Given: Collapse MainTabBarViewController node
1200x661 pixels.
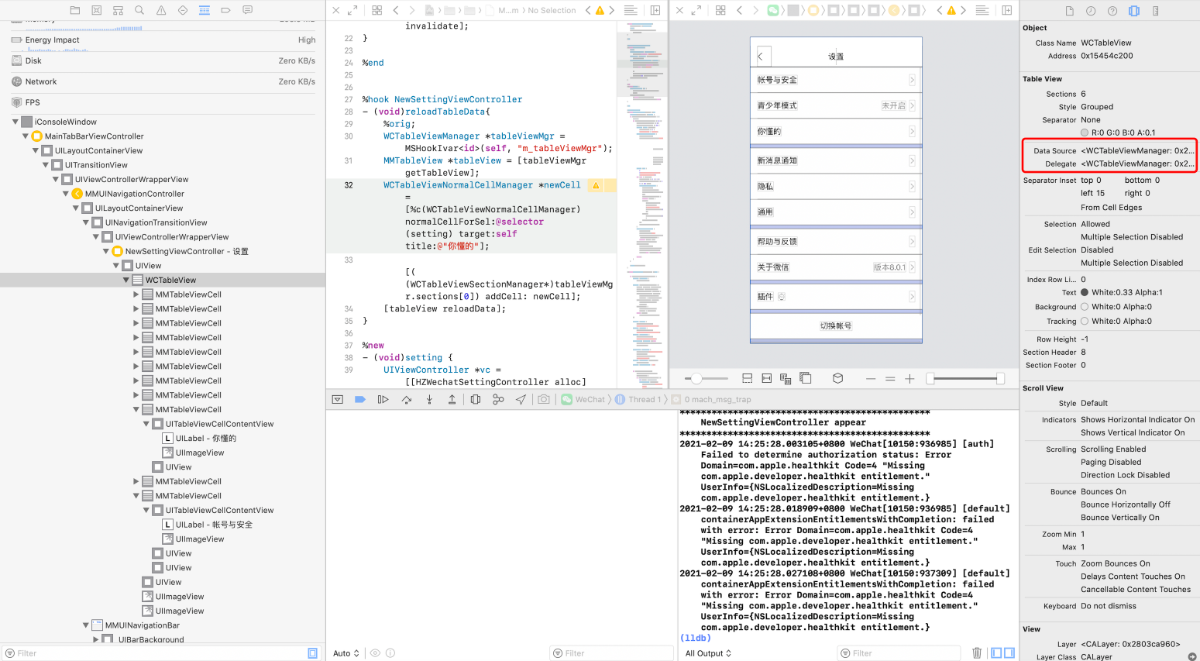Looking at the screenshot, I should coord(26,136).
